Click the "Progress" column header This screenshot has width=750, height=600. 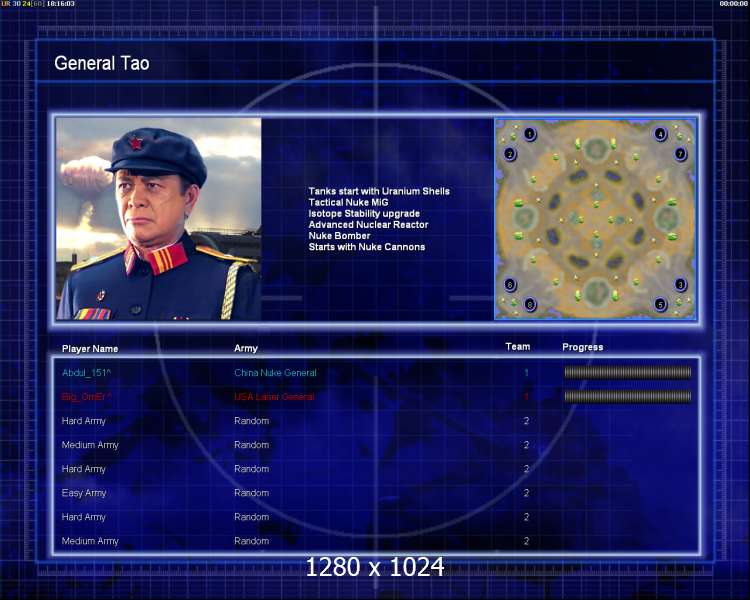pyautogui.click(x=583, y=347)
